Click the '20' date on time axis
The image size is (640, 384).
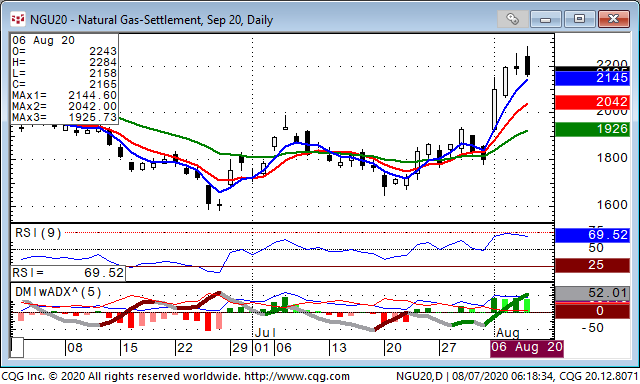[393, 348]
